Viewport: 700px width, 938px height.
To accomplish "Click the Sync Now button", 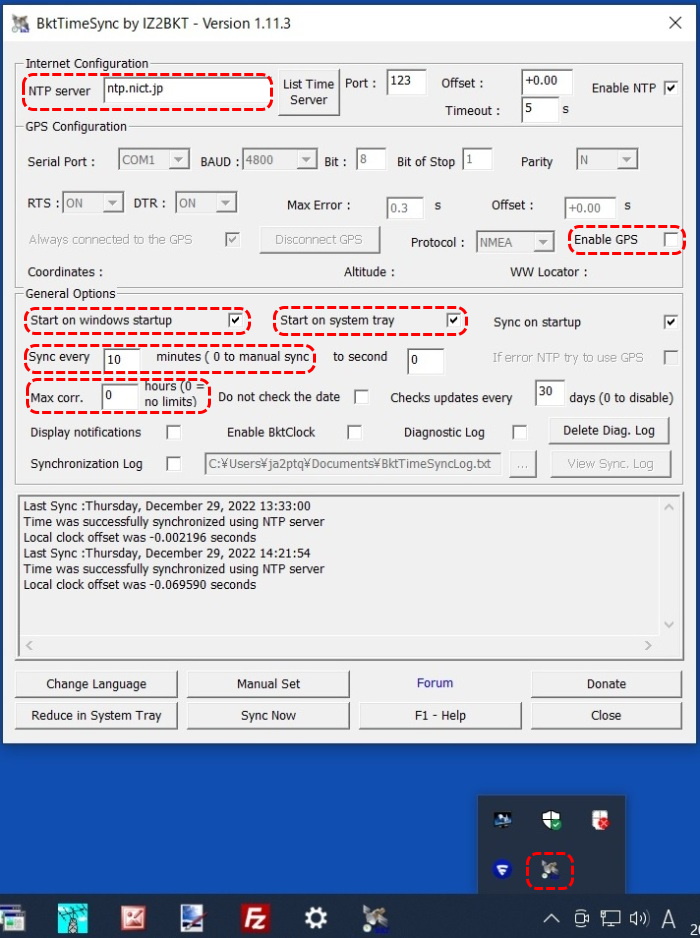I will [268, 716].
